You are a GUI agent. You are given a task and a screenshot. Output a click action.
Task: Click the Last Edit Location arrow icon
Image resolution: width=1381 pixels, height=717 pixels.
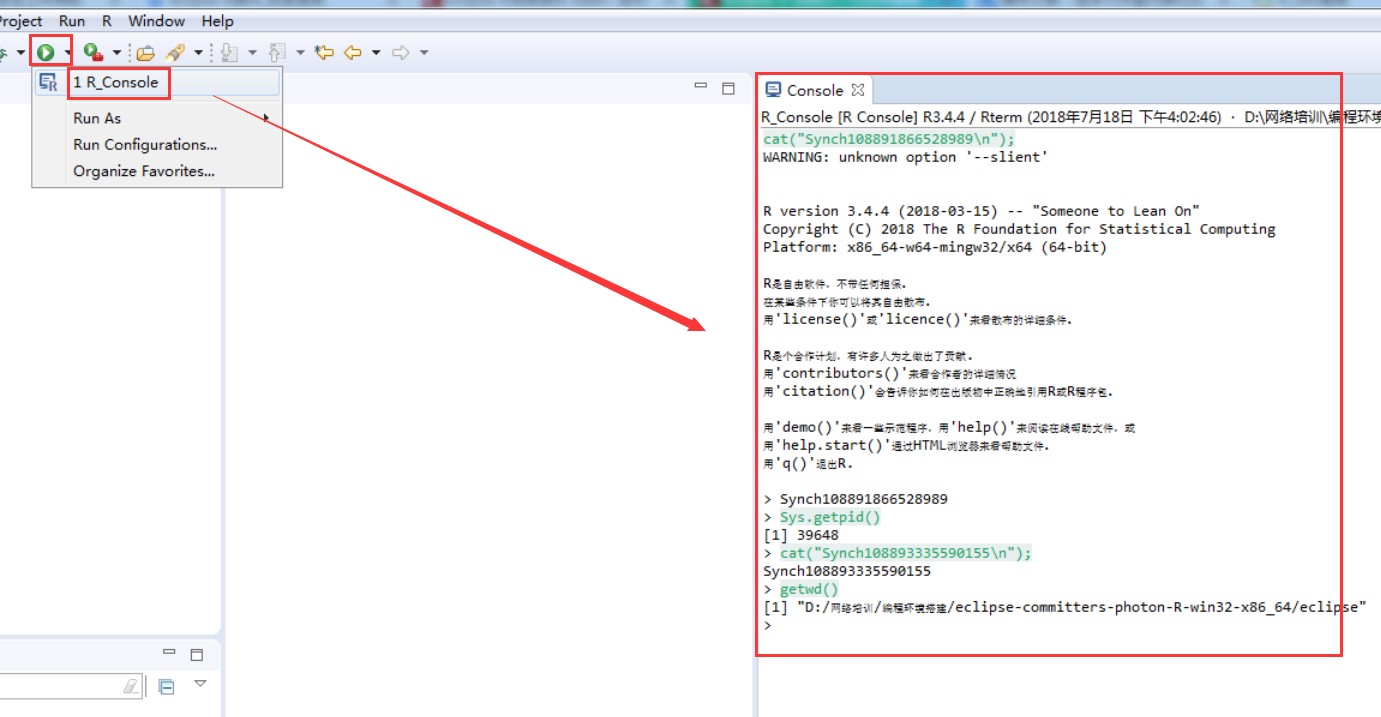tap(323, 52)
